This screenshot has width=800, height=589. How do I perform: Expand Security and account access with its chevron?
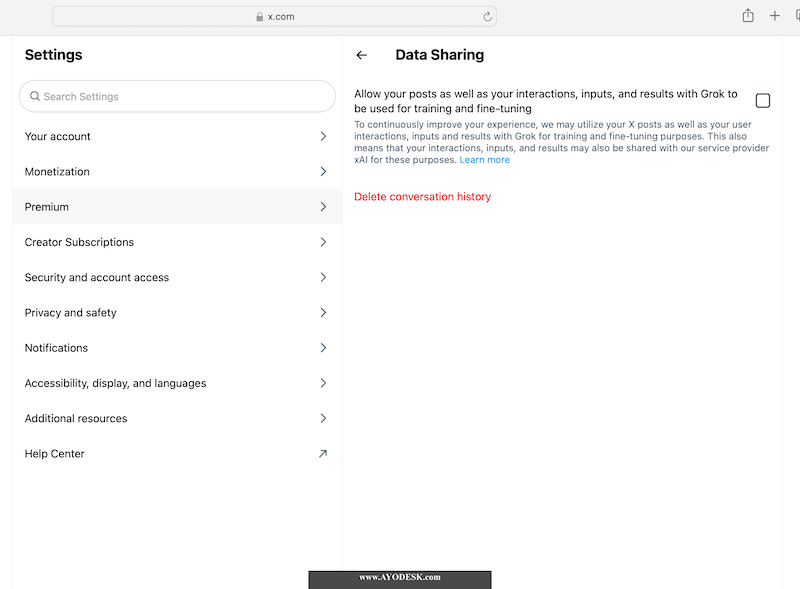pyautogui.click(x=322, y=277)
